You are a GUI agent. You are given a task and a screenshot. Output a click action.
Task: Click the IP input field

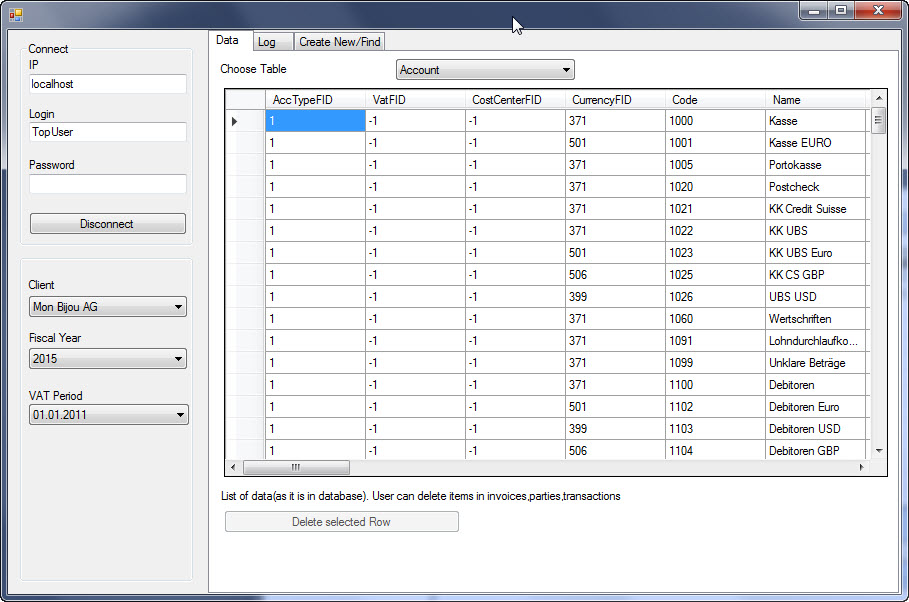click(x=107, y=84)
